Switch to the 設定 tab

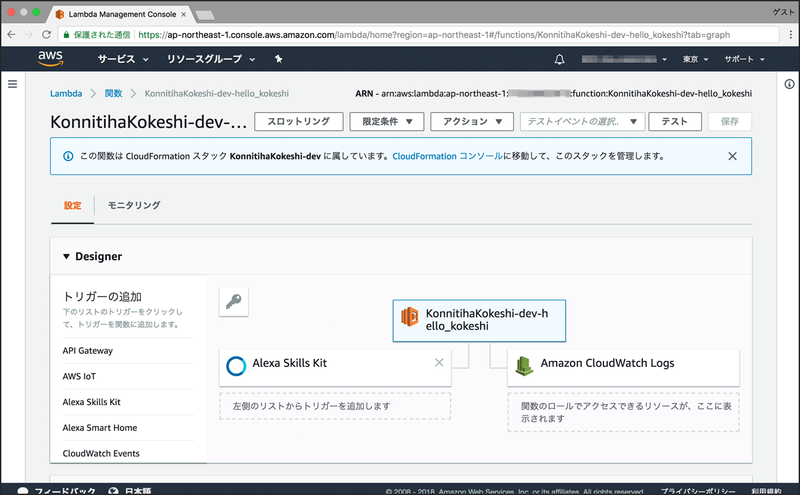point(72,205)
